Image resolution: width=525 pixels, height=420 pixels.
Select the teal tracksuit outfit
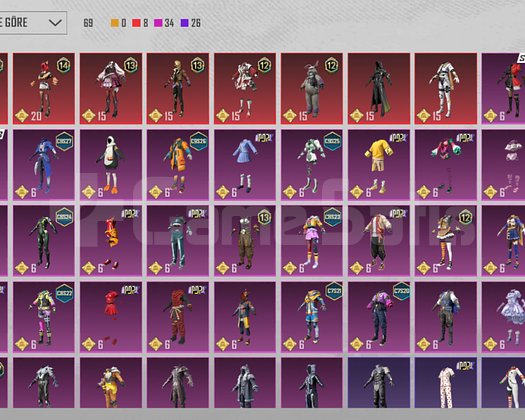[x=178, y=241]
